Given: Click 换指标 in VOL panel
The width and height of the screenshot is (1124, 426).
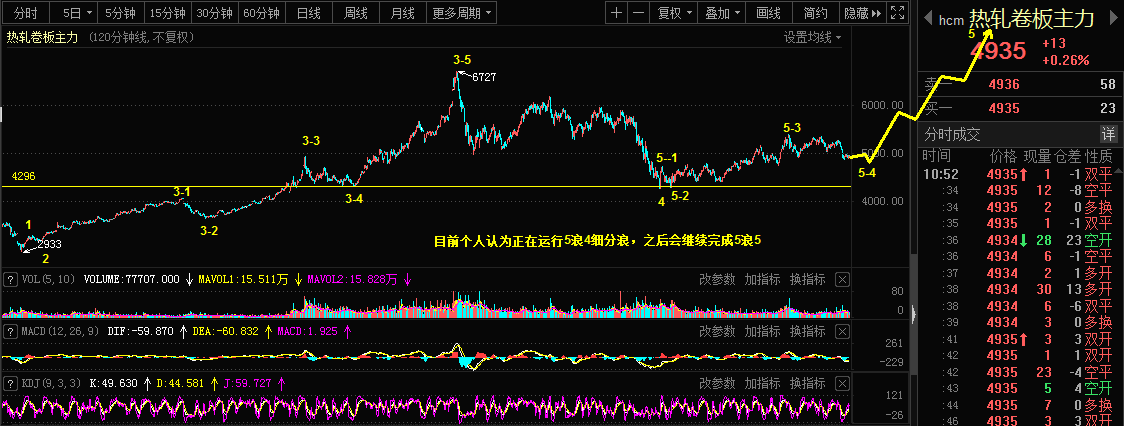Looking at the screenshot, I should [807, 279].
